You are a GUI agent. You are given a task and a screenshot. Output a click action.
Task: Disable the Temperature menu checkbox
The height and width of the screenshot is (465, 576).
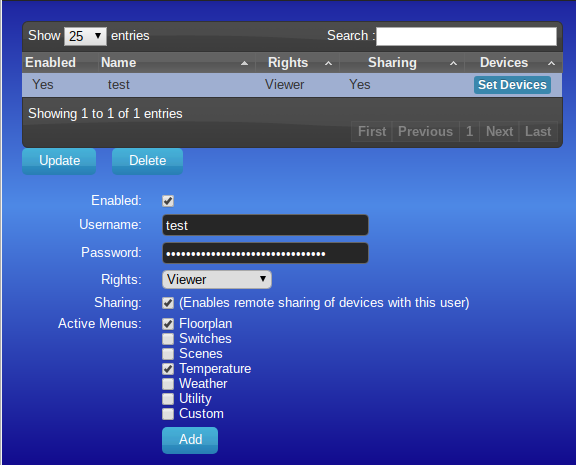point(168,369)
